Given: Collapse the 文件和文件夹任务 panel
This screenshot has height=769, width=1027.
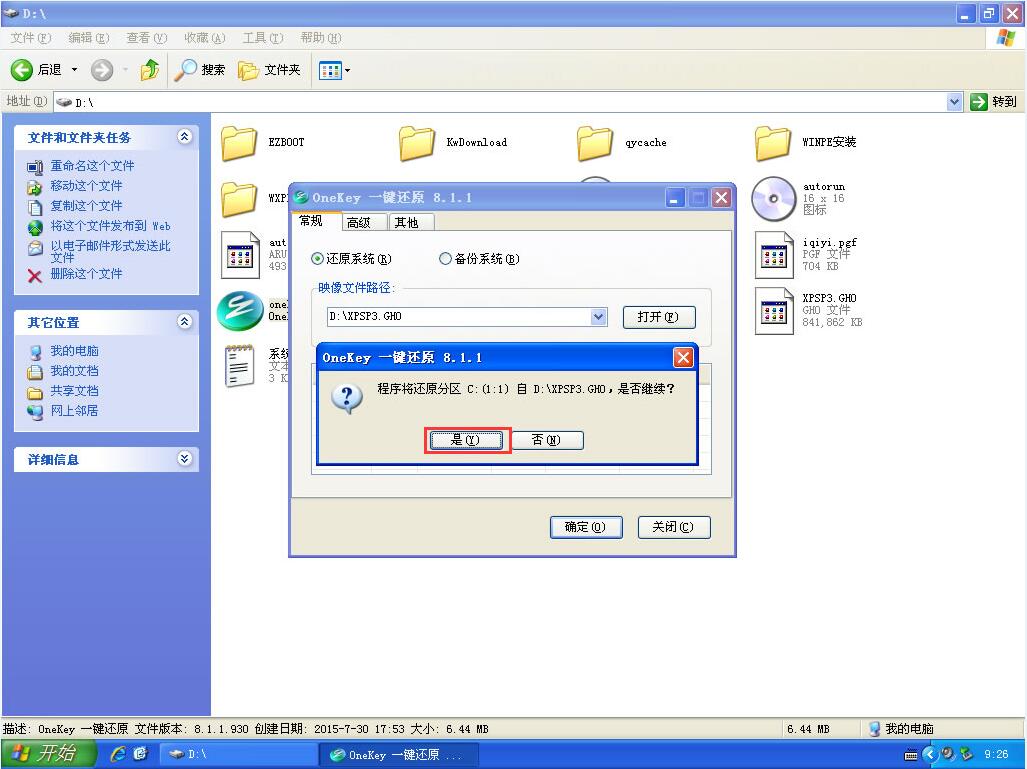Looking at the screenshot, I should 182,137.
